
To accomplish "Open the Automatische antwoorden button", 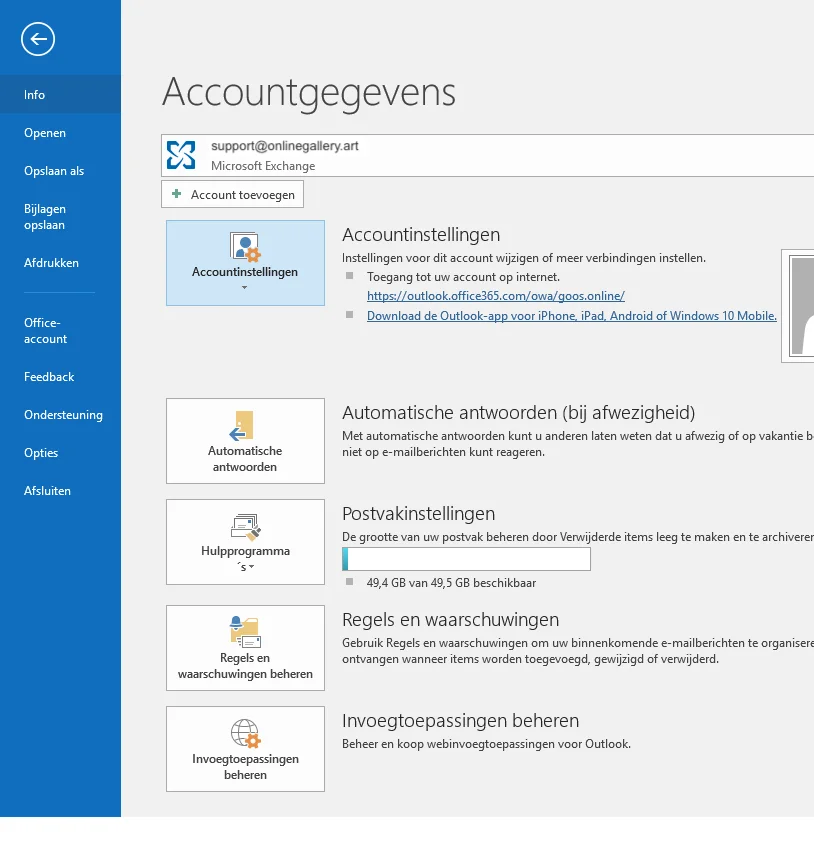I will (x=245, y=441).
